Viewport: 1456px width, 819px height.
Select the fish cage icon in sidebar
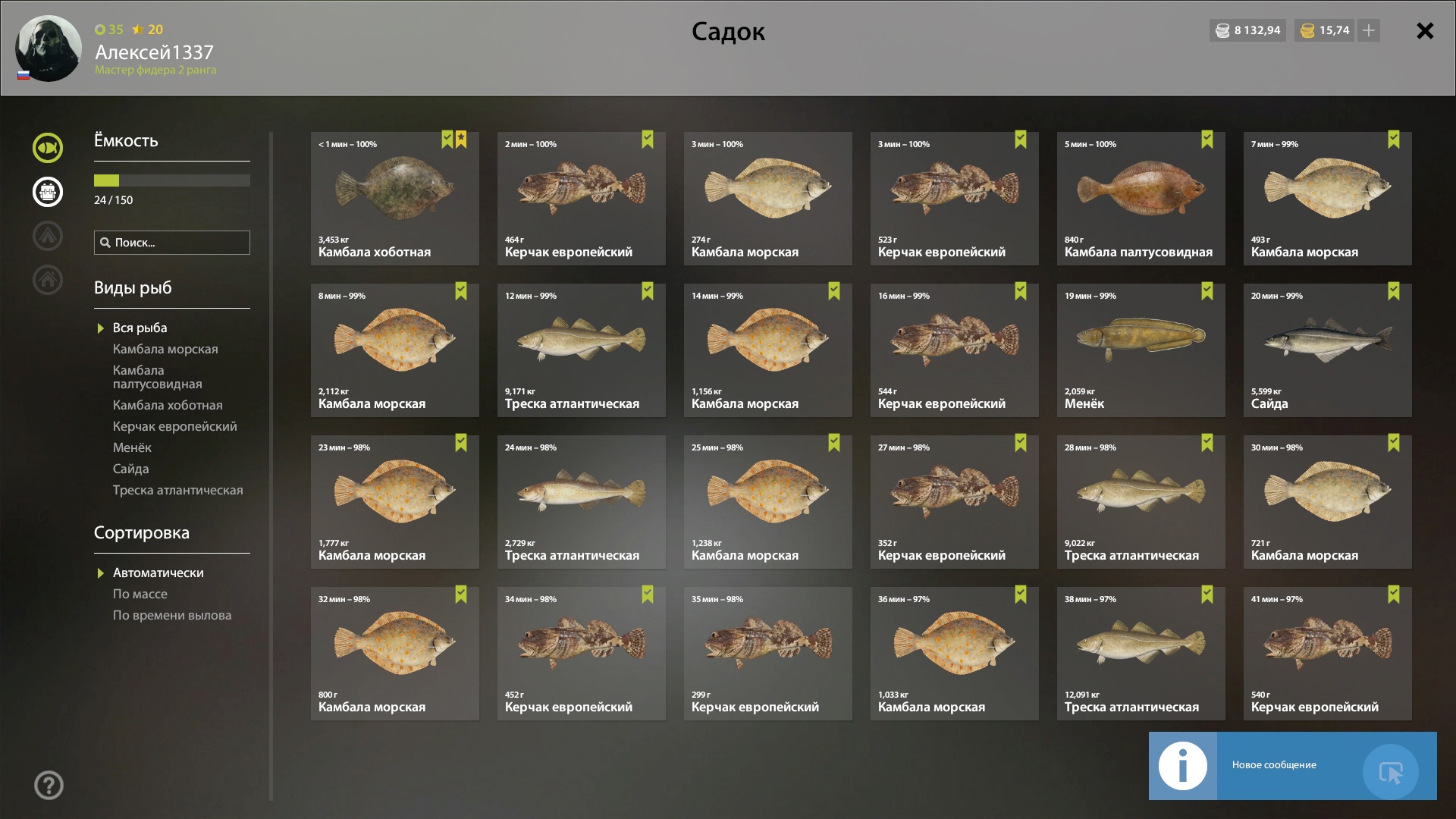pos(48,192)
